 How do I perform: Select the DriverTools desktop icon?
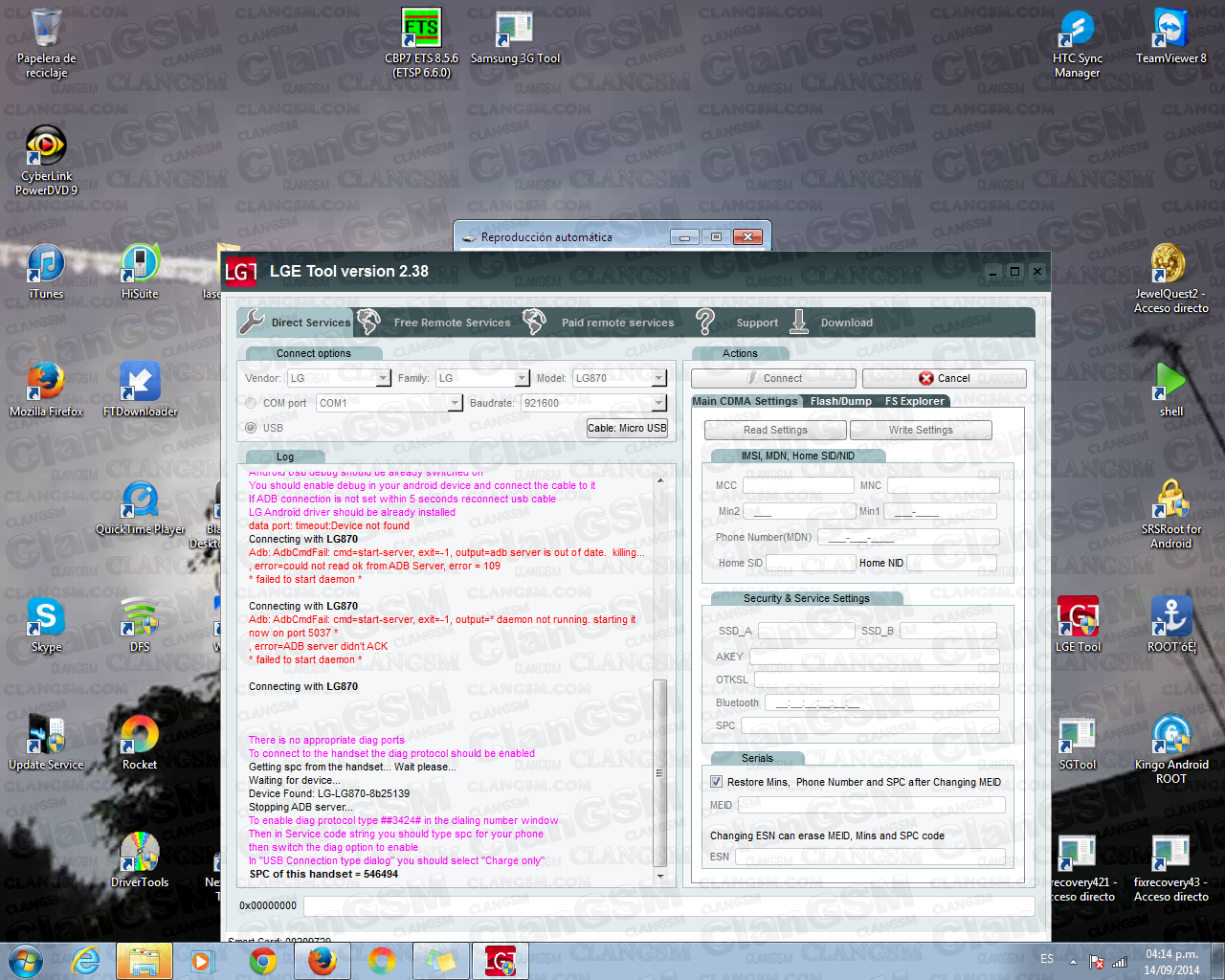point(140,861)
